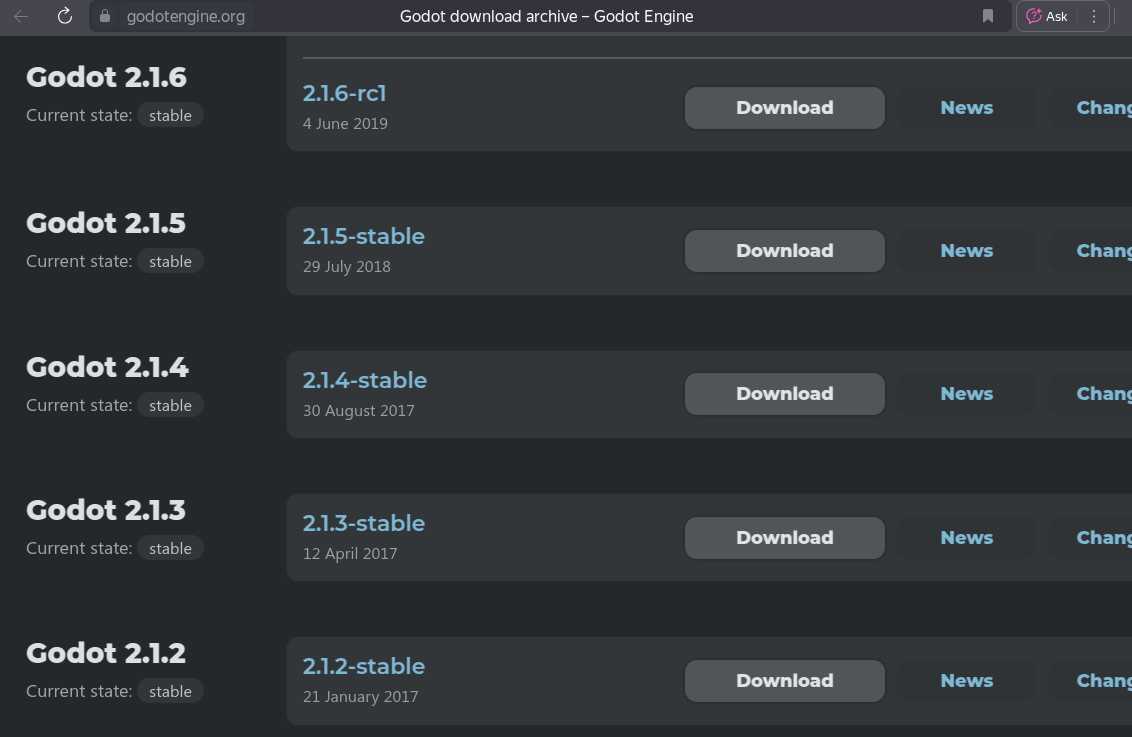Open News for 2.1.6-rc1
This screenshot has width=1132, height=737.
(x=966, y=108)
